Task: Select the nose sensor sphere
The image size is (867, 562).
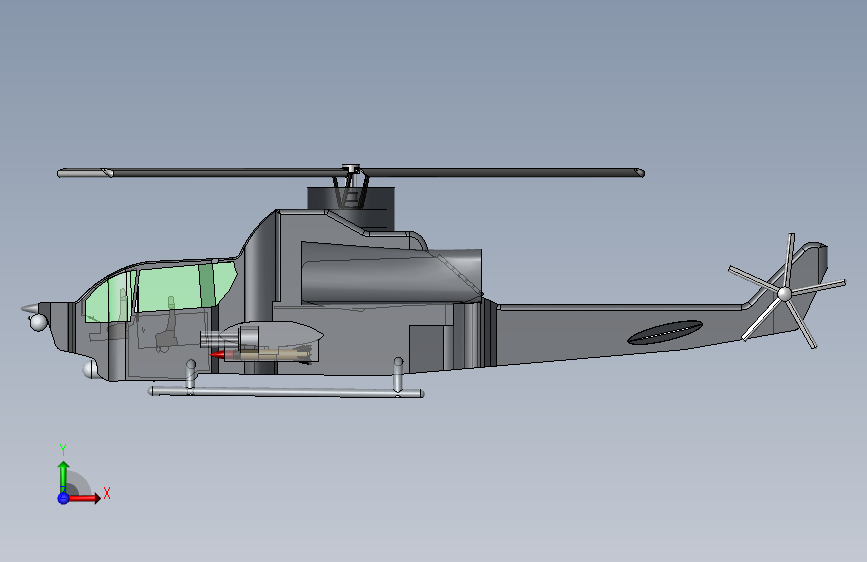Action: [x=38, y=322]
